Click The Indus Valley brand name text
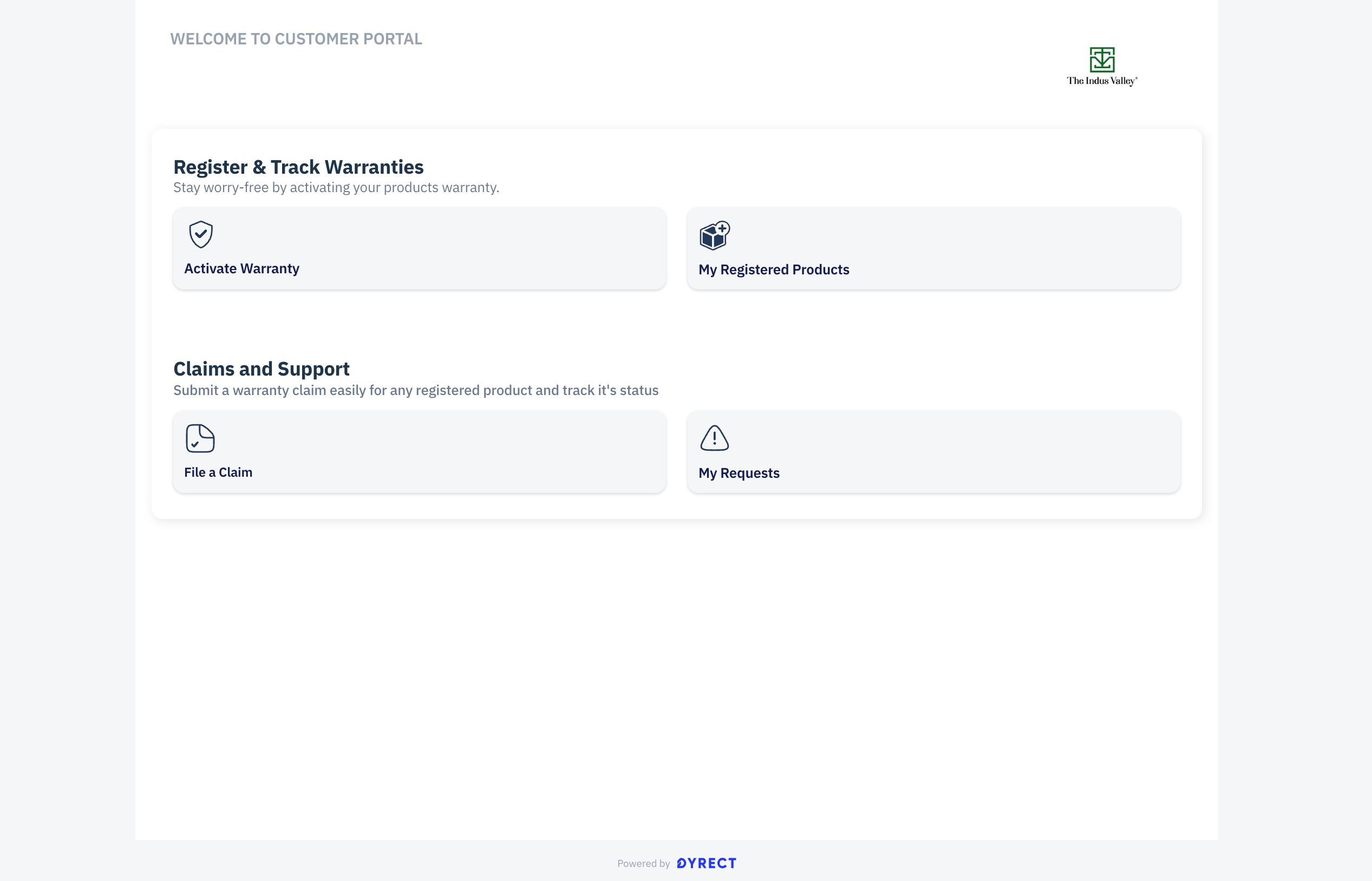 [1102, 81]
